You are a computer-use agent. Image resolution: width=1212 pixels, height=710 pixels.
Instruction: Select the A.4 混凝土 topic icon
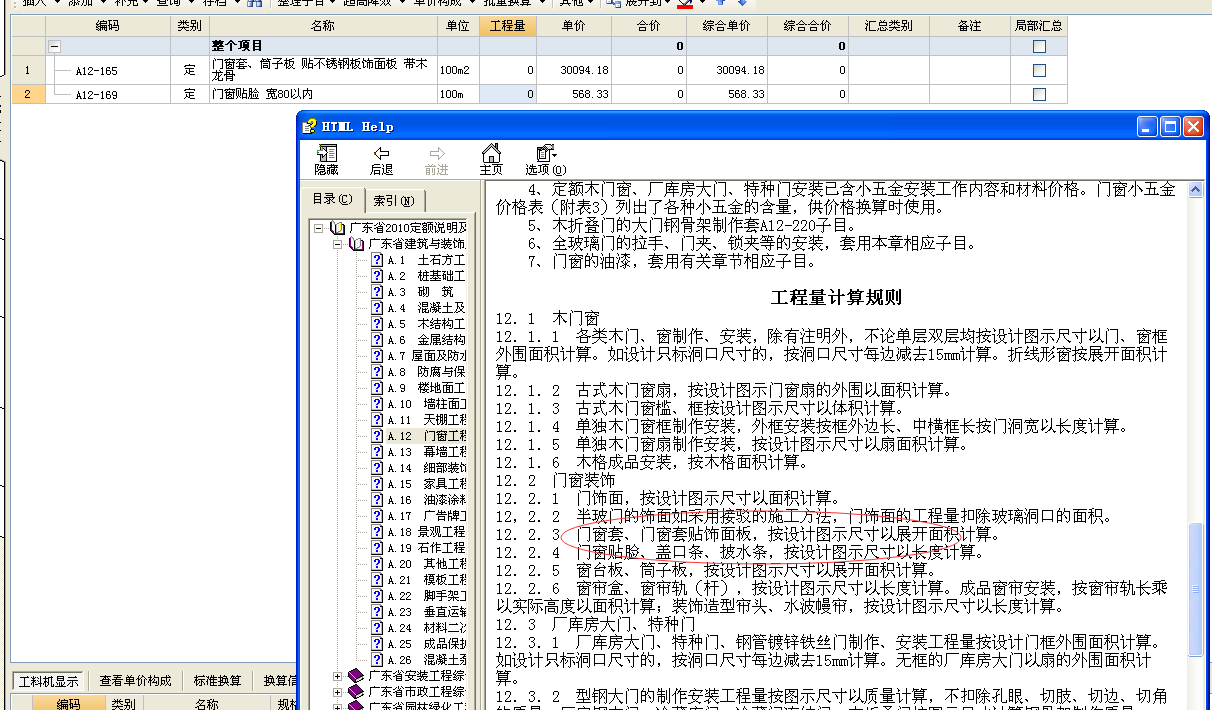click(x=377, y=308)
